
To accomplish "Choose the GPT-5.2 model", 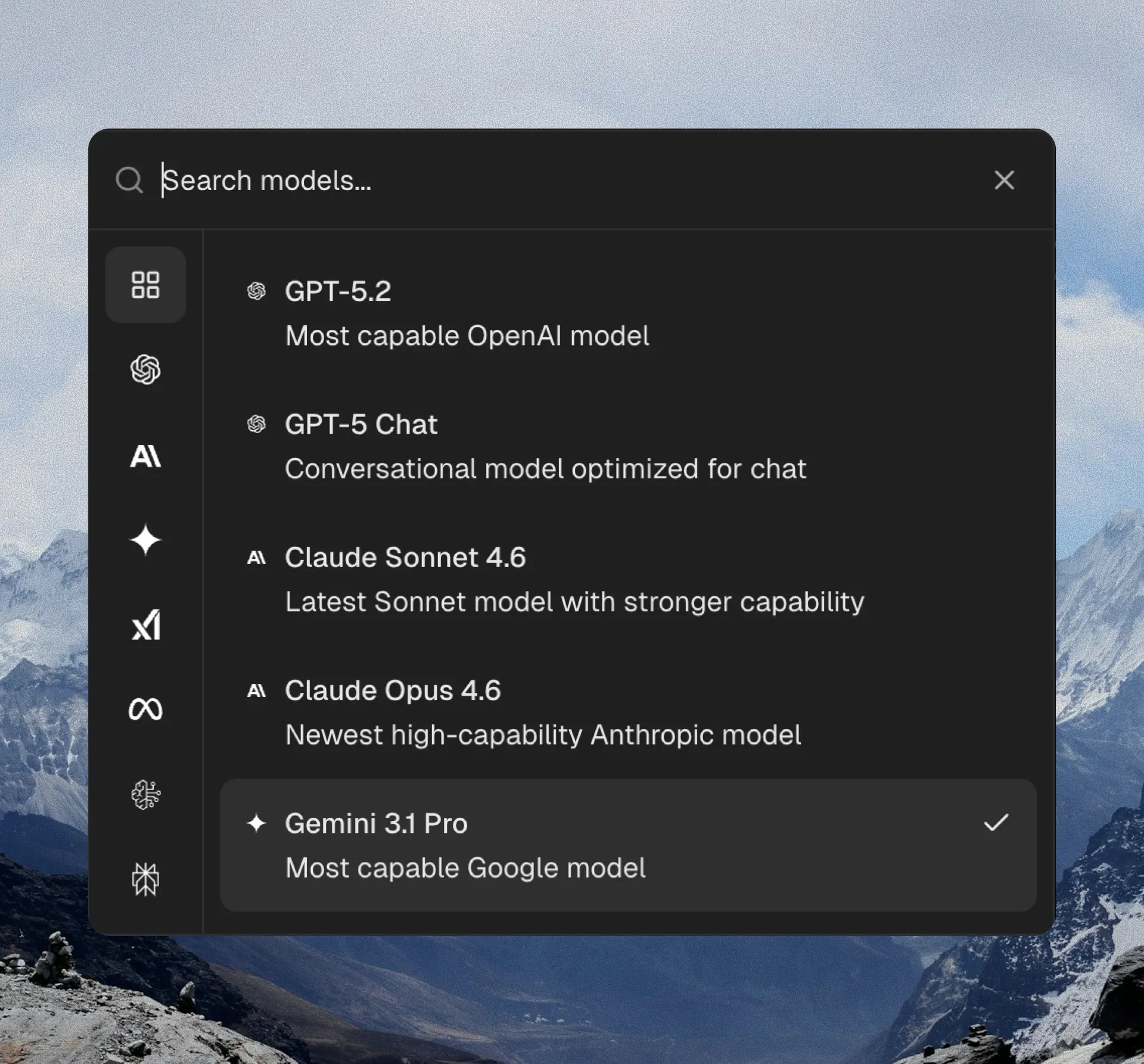I will click(x=337, y=291).
